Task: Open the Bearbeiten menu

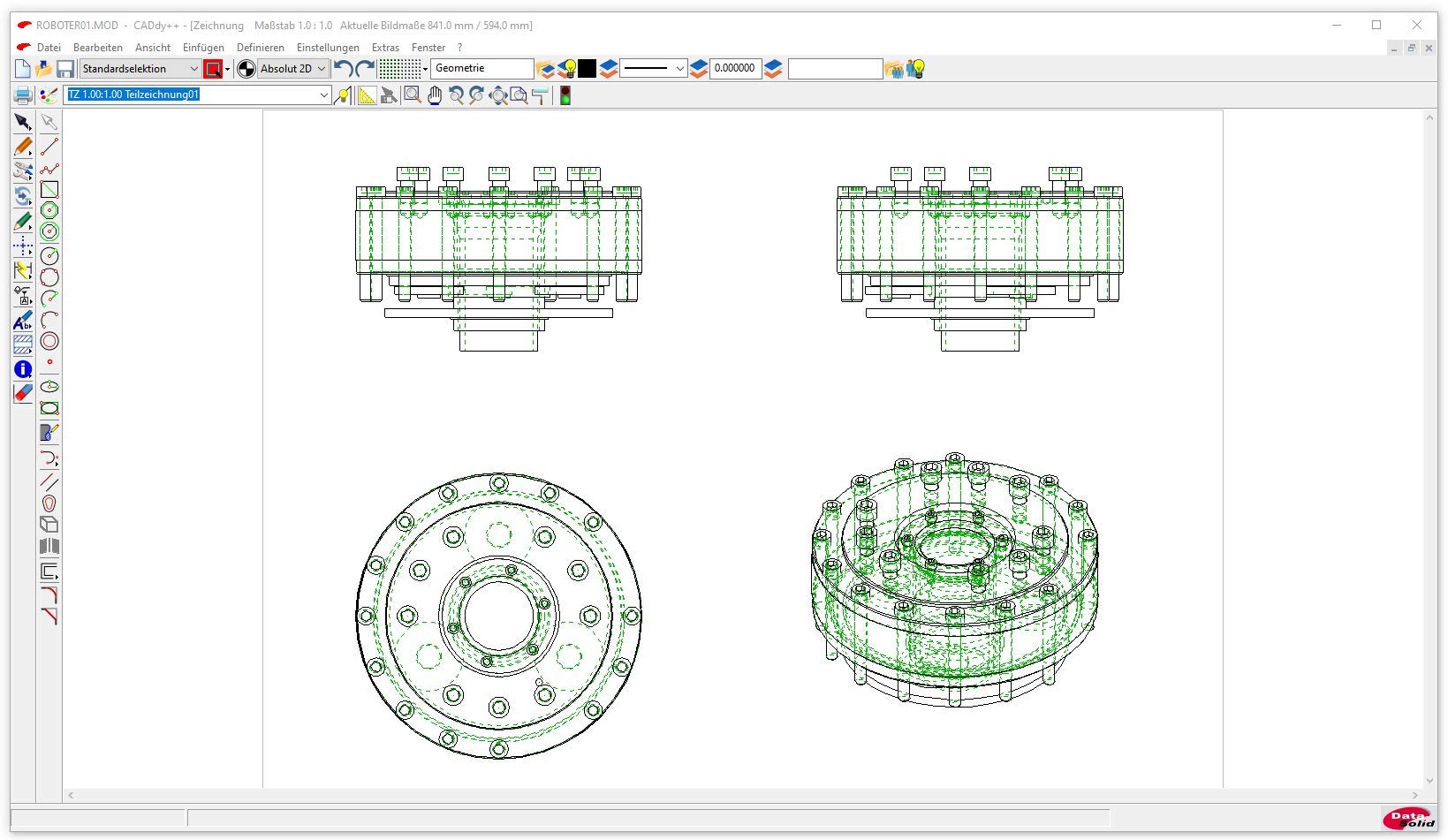Action: (98, 48)
